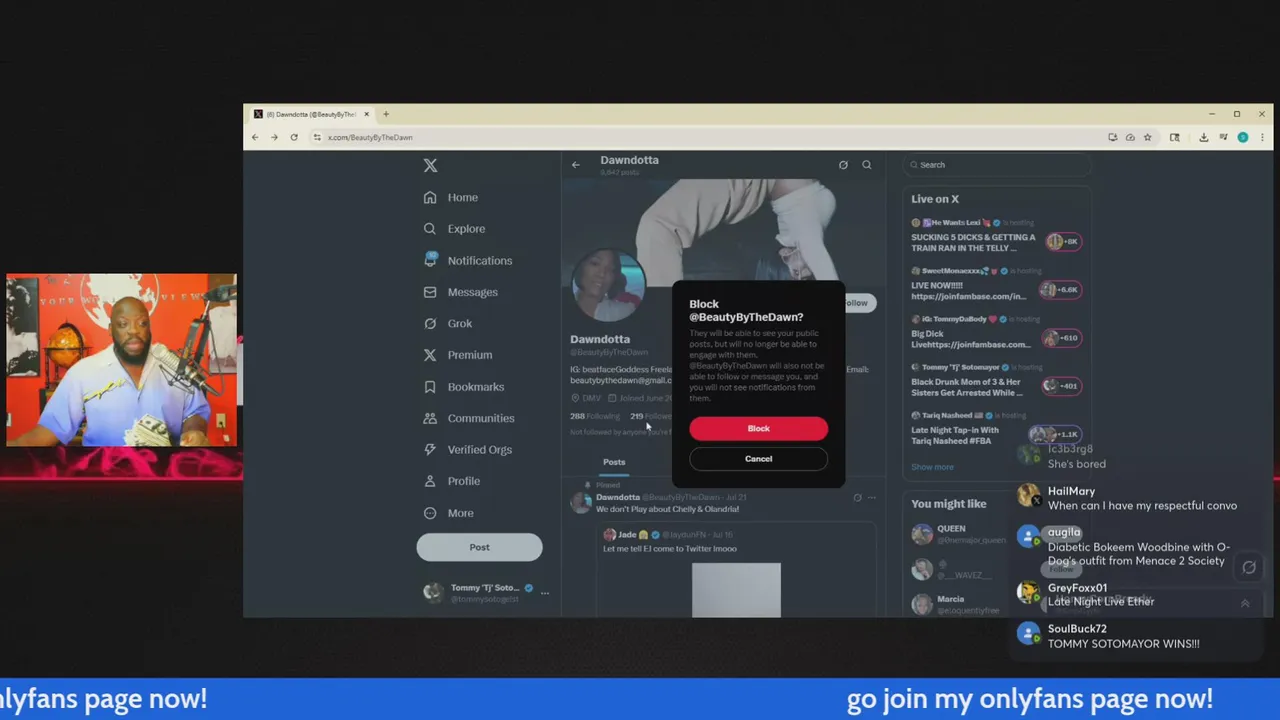Viewport: 1280px width, 720px height.
Task: Open Explore in the X sidebar
Action: pyautogui.click(x=466, y=229)
